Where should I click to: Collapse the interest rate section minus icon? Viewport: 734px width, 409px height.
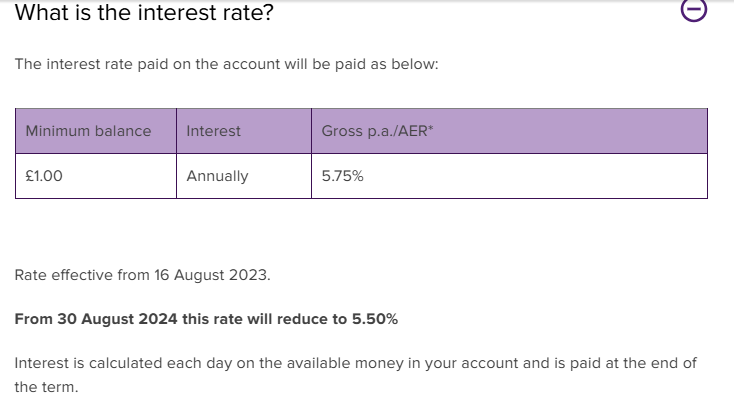click(x=693, y=9)
